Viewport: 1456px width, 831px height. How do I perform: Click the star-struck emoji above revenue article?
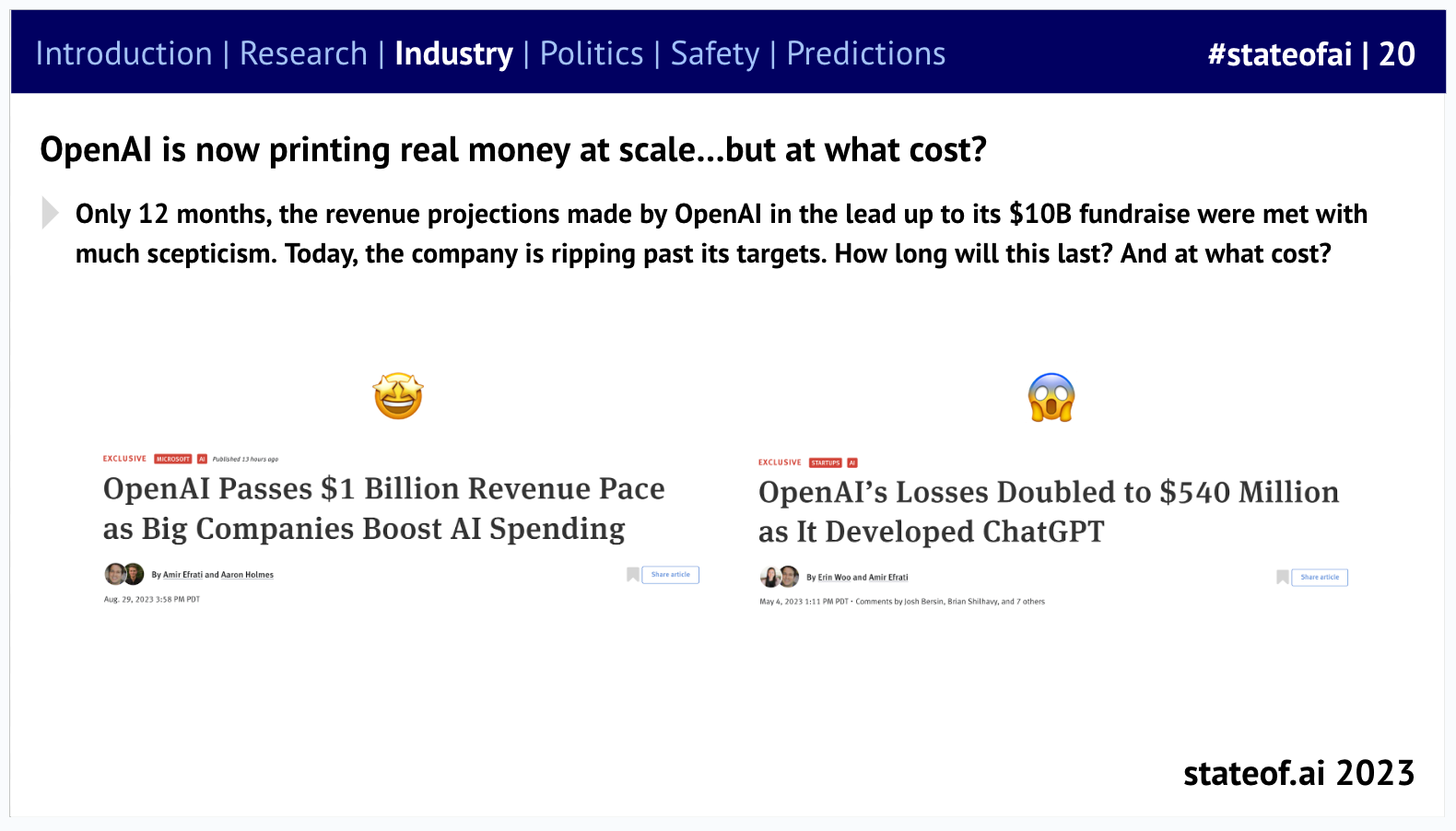398,396
